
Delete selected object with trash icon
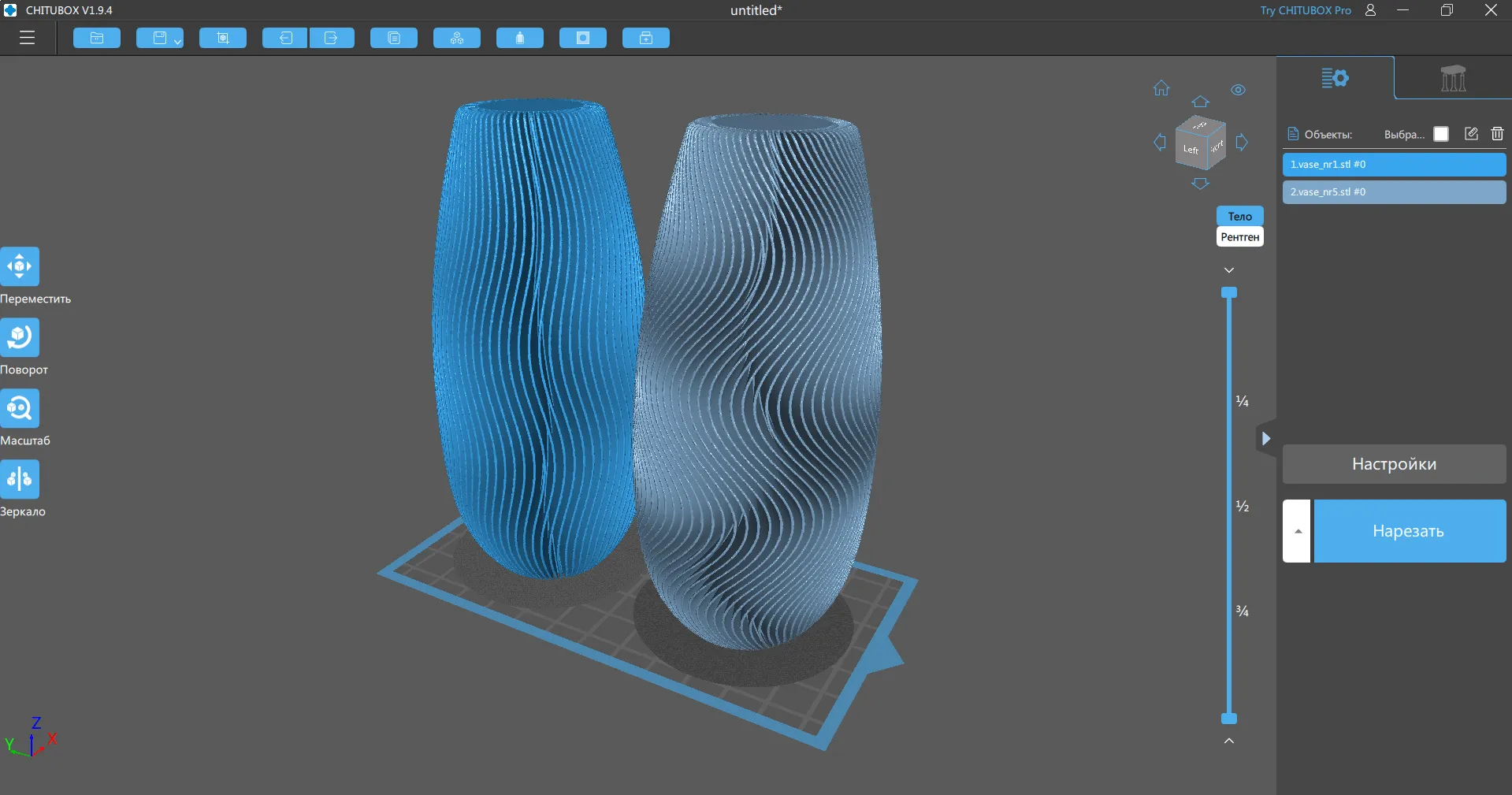[x=1497, y=134]
